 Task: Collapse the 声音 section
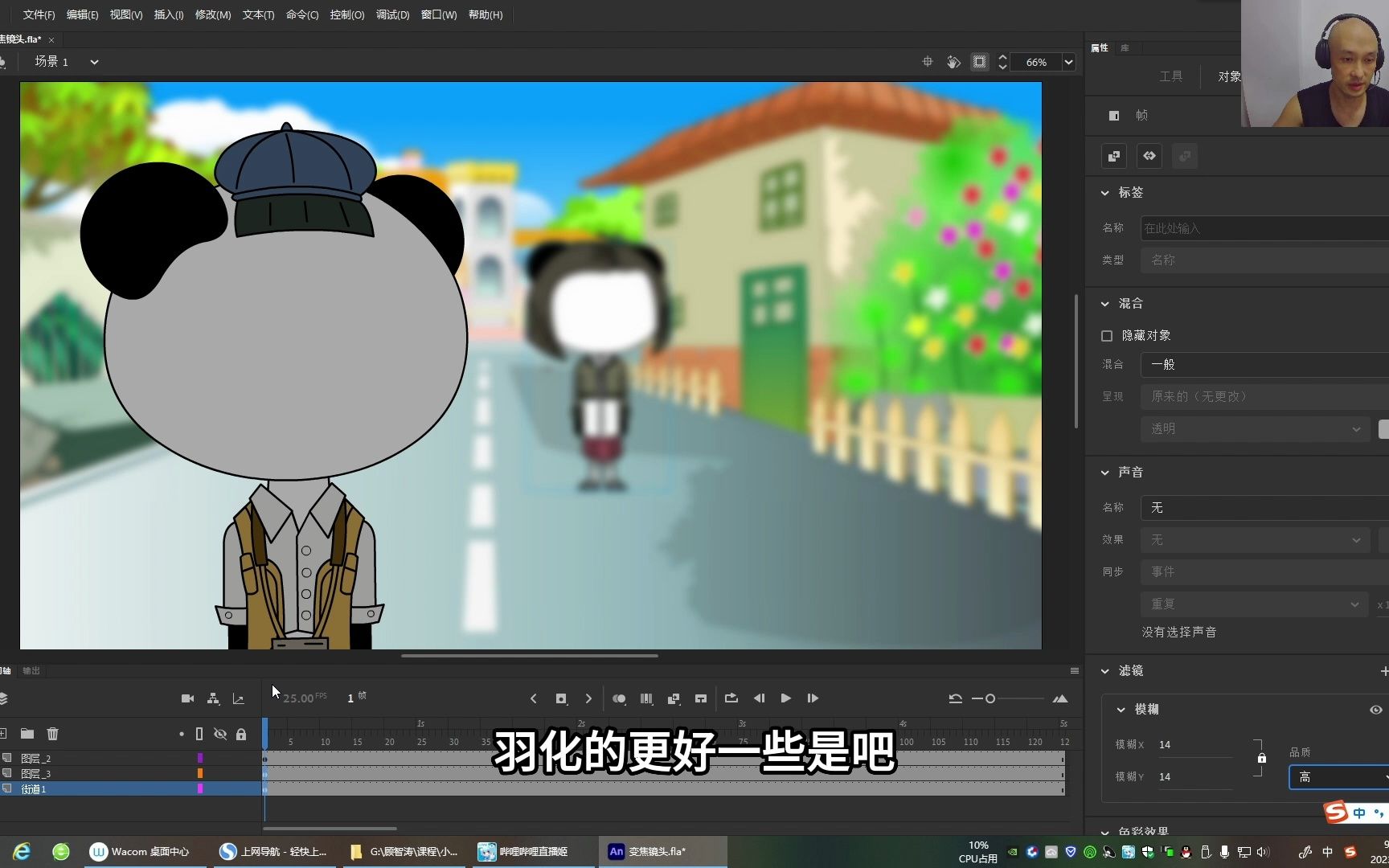1105,473
